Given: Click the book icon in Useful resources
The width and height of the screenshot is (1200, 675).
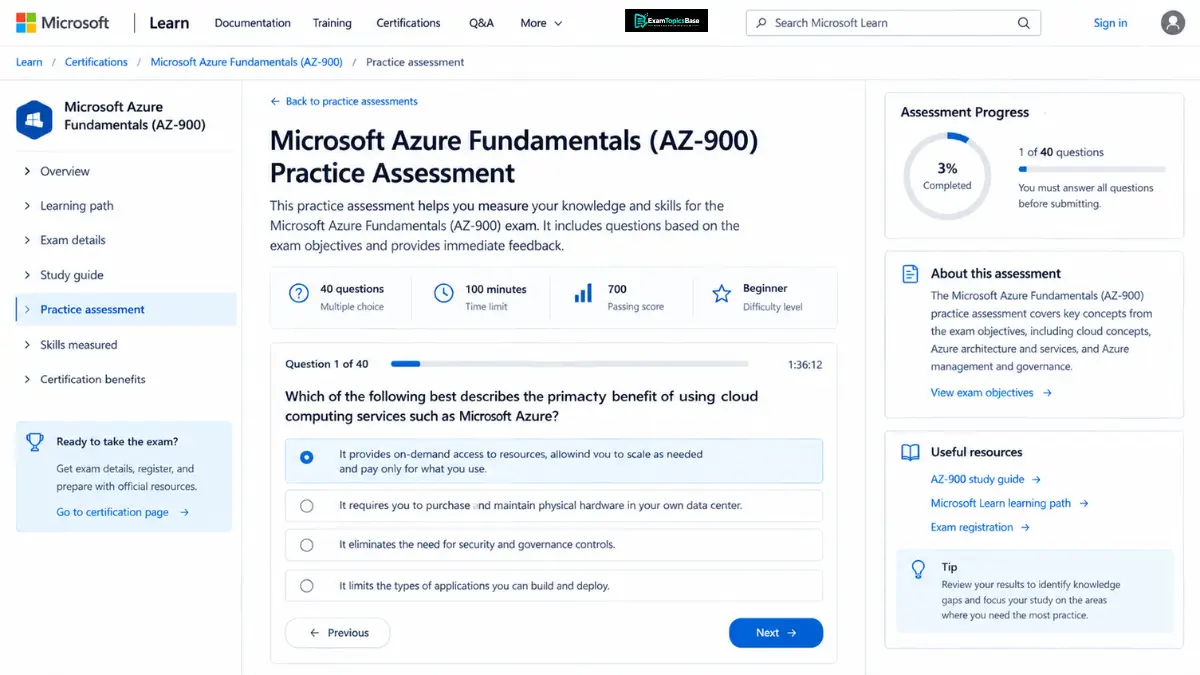Looking at the screenshot, I should 910,452.
